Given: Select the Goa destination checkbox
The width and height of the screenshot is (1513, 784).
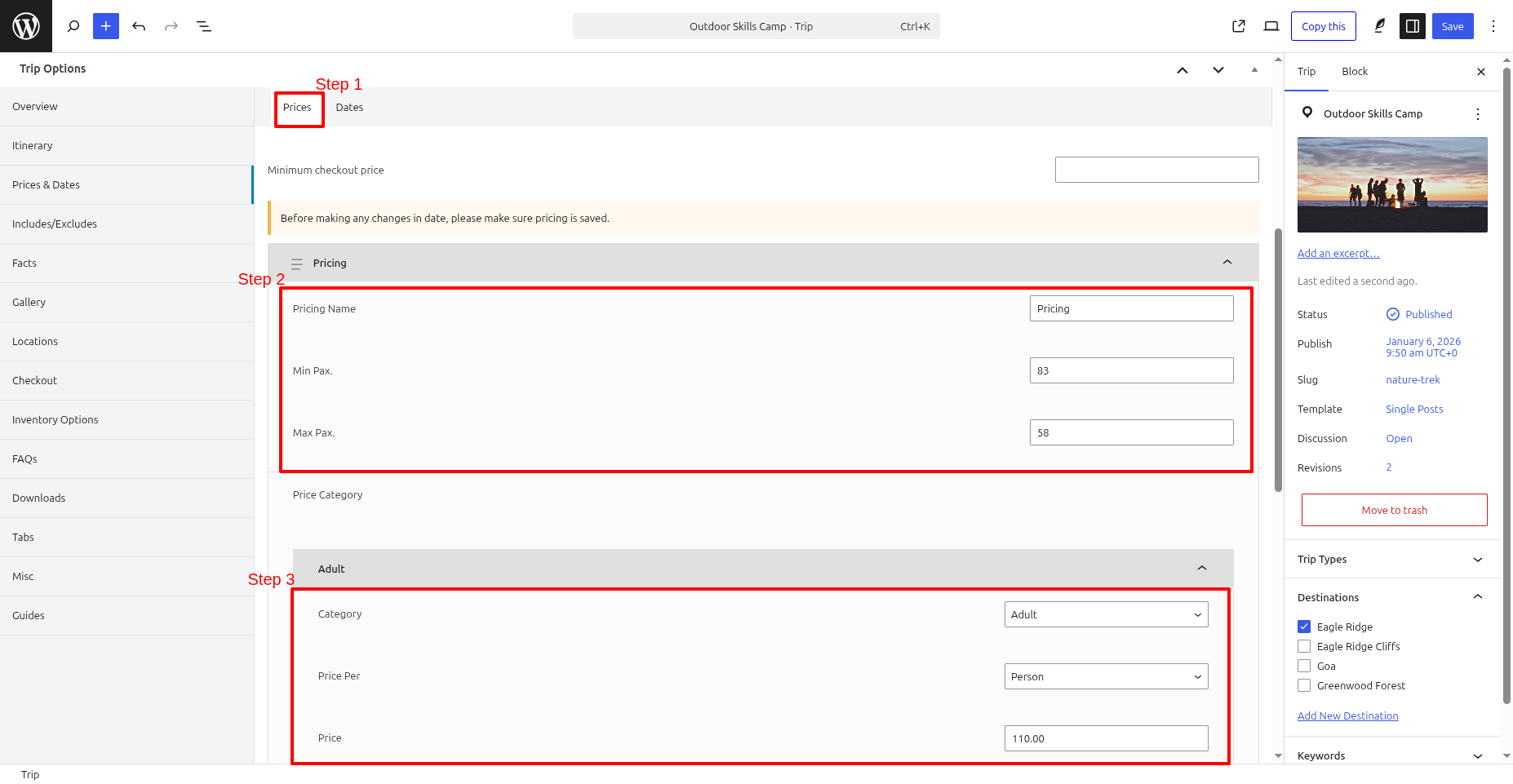Looking at the screenshot, I should 1304,666.
